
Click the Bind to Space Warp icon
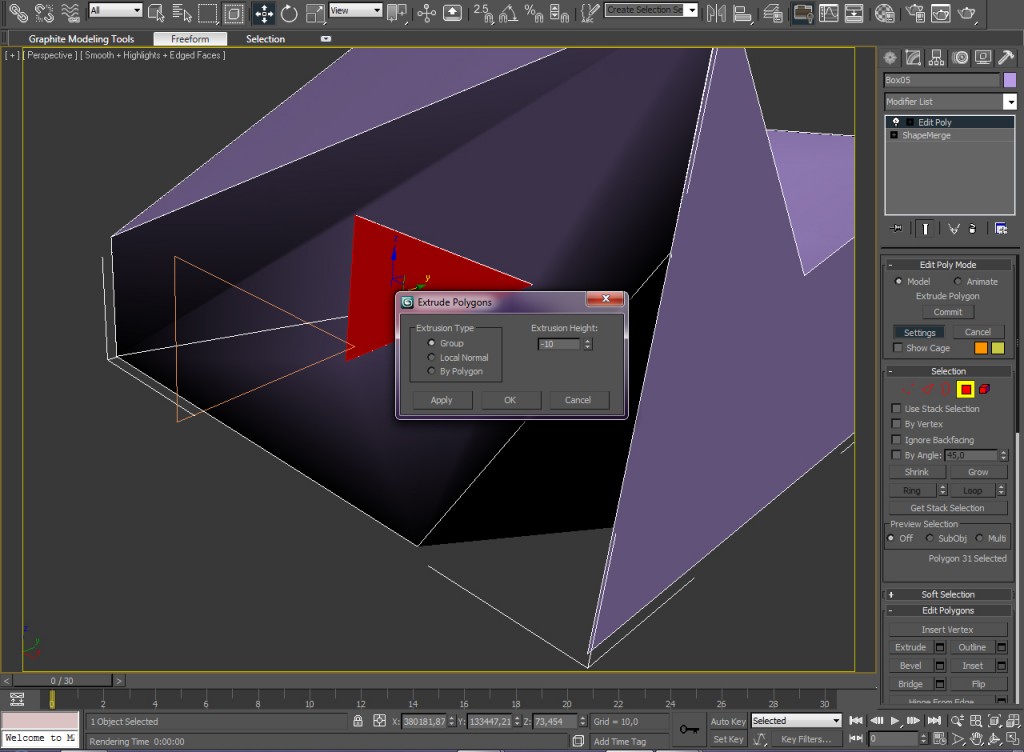(x=69, y=12)
